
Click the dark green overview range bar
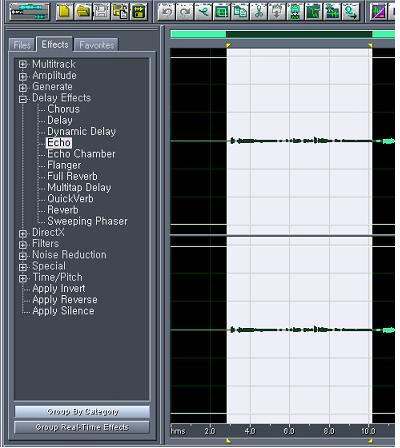(x=299, y=34)
